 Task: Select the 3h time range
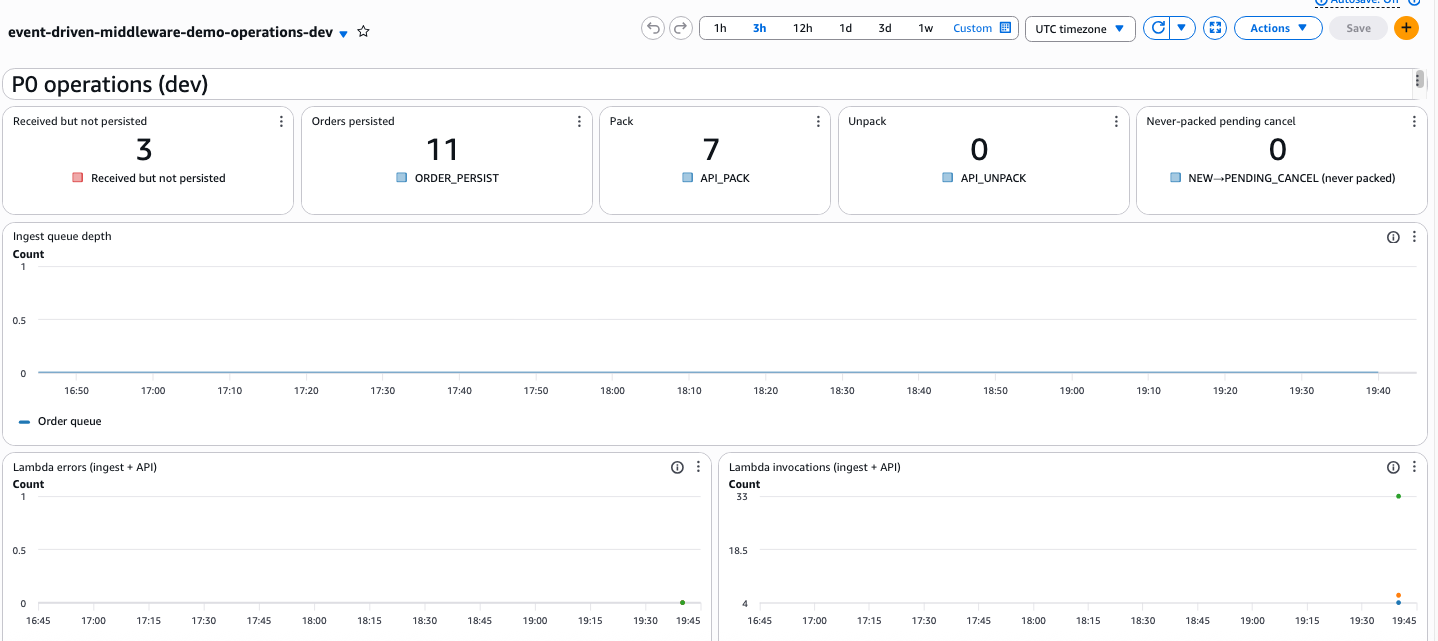(760, 28)
